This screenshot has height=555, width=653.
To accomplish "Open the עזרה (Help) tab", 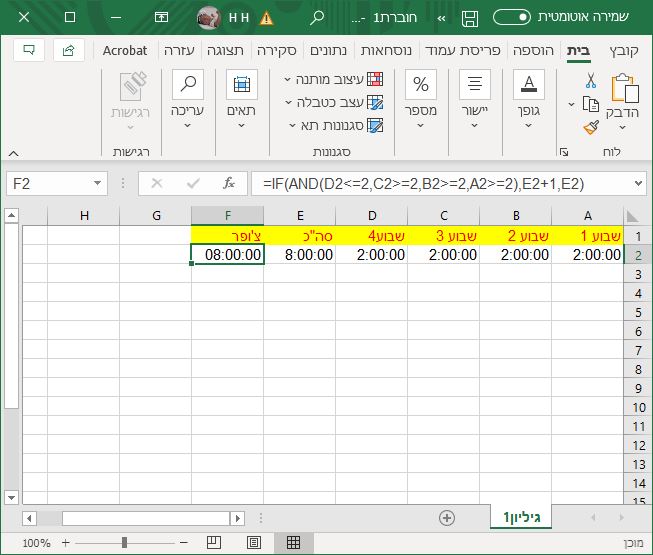I will click(179, 51).
